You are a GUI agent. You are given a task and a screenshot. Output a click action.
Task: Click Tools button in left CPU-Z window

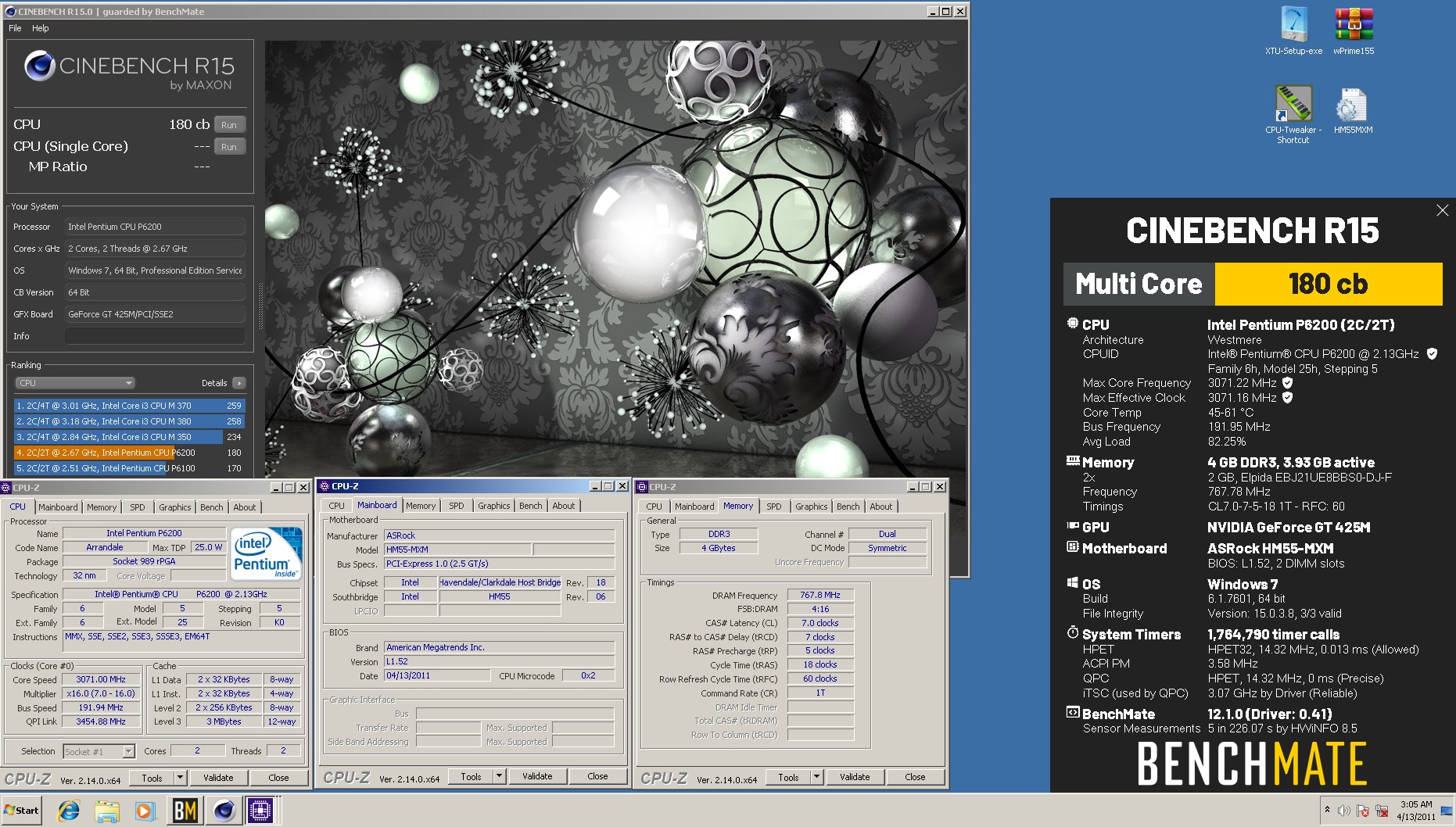[x=152, y=778]
